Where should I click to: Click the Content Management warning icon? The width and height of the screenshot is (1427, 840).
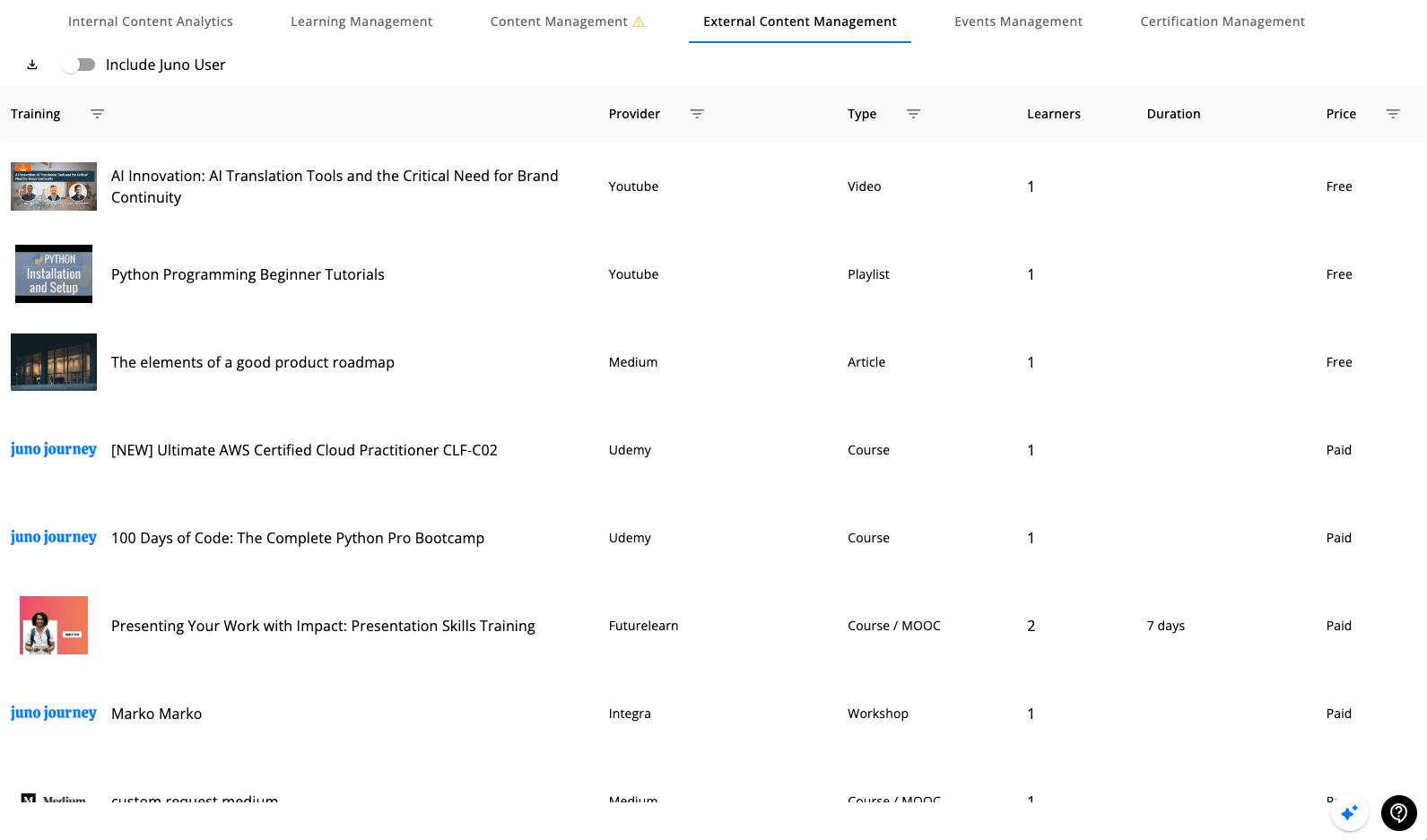click(x=639, y=22)
